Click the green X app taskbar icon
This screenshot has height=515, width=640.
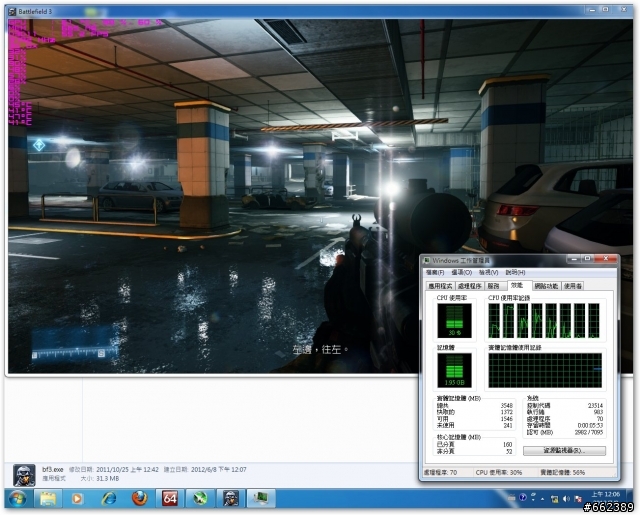point(200,498)
